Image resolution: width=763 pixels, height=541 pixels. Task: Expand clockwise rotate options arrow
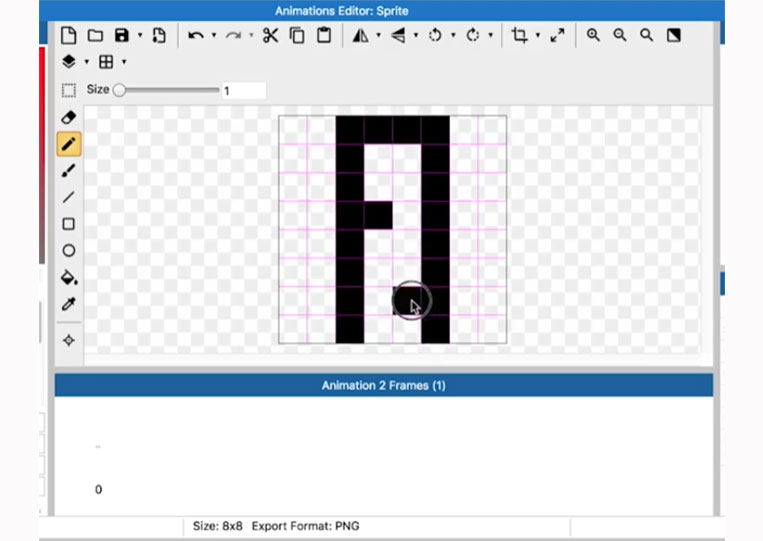coord(490,35)
